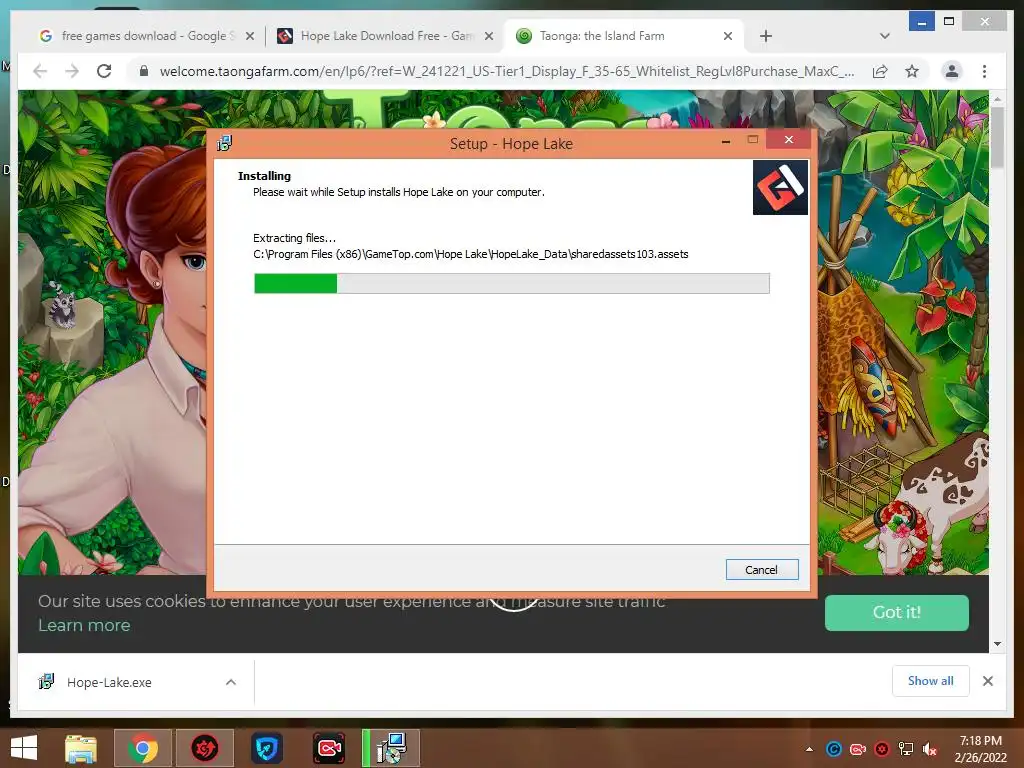Open the Chrome three-dot menu
Image resolution: width=1024 pixels, height=768 pixels.
tap(984, 71)
